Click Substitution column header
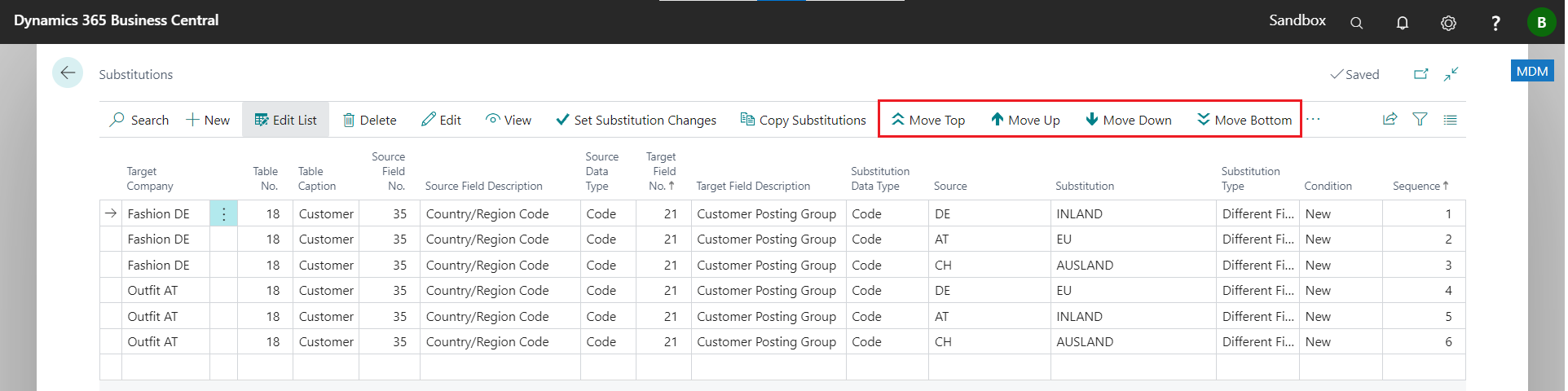 click(x=1084, y=186)
